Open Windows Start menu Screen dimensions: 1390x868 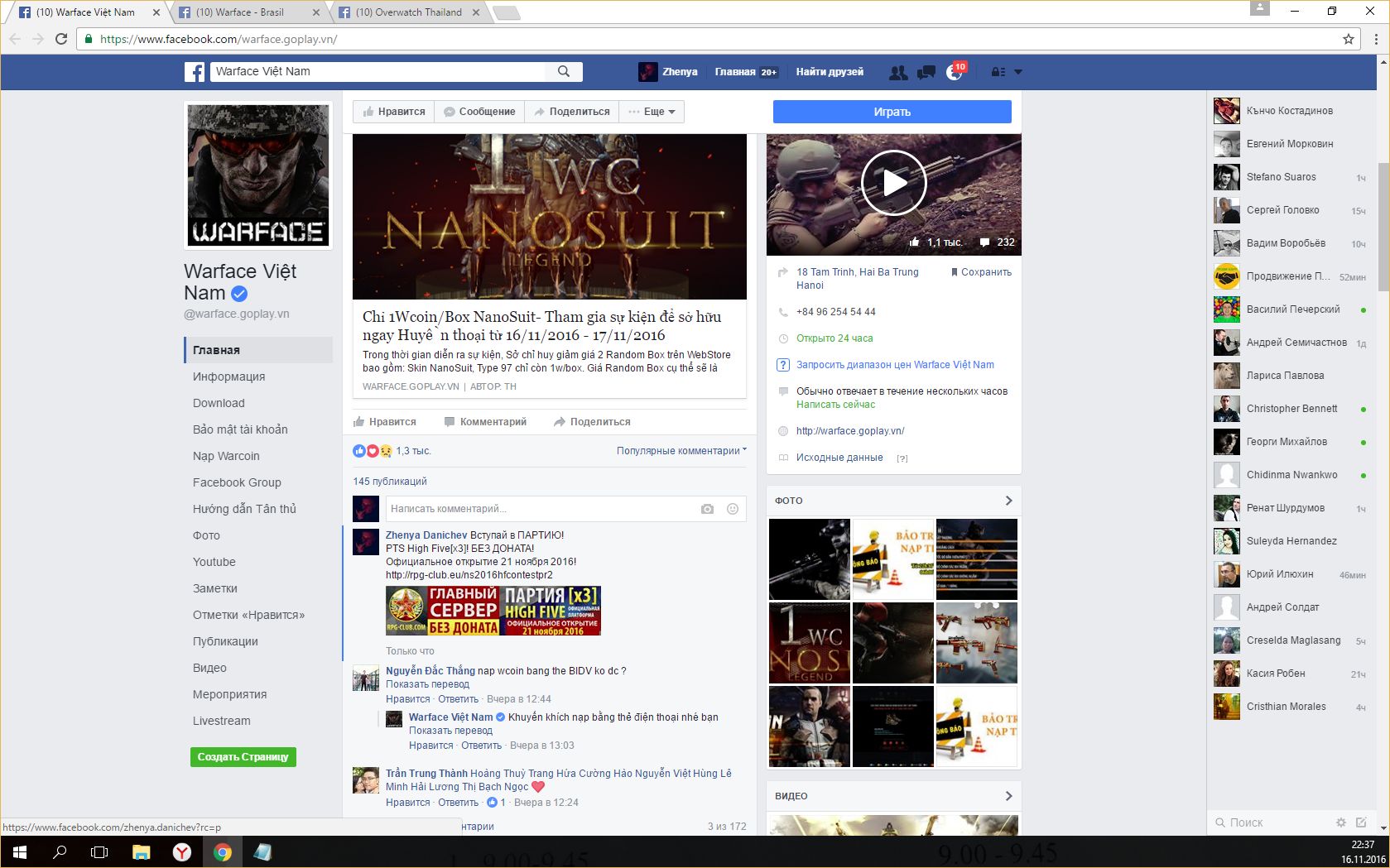tap(20, 851)
